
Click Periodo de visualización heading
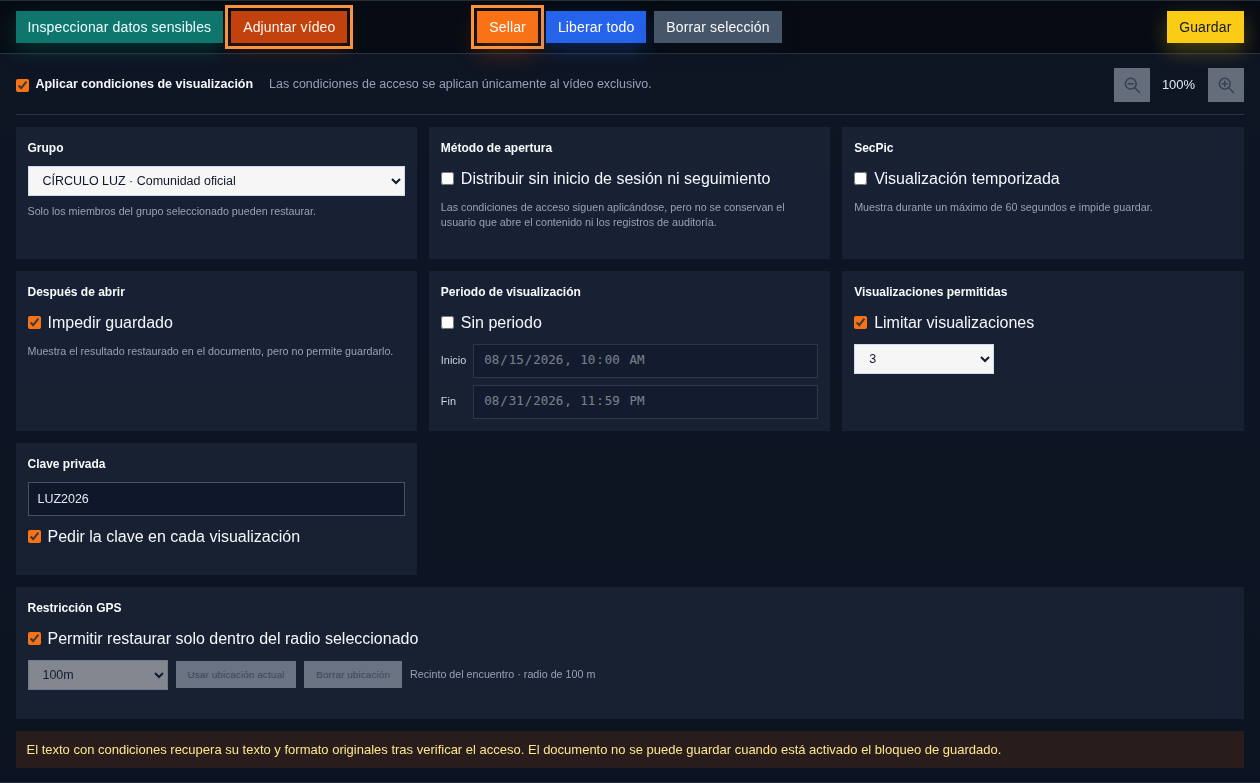pos(510,292)
